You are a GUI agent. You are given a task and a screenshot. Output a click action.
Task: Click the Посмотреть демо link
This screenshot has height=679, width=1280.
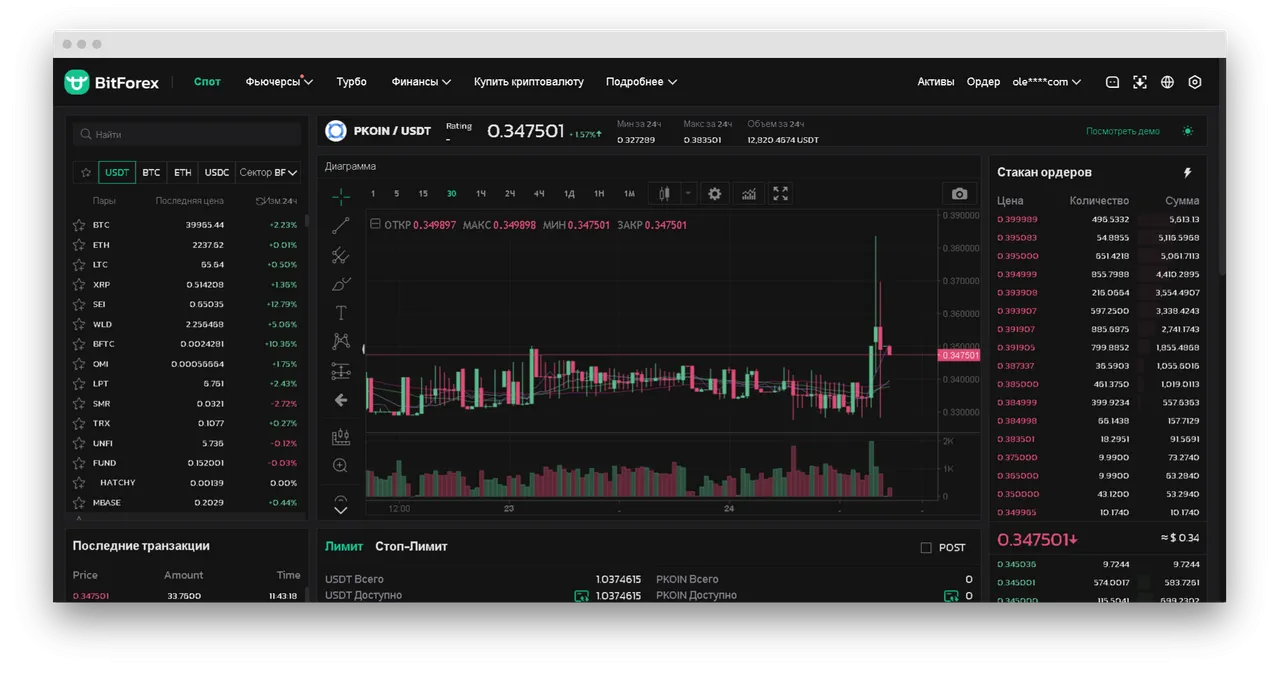(1123, 131)
